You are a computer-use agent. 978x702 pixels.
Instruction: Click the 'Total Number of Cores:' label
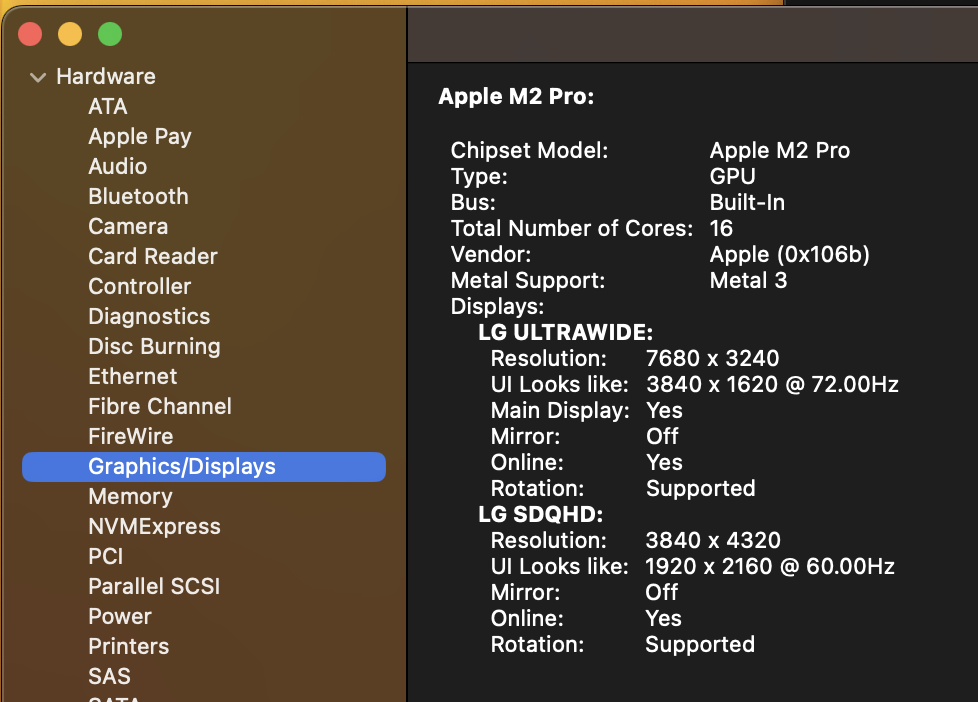point(572,228)
